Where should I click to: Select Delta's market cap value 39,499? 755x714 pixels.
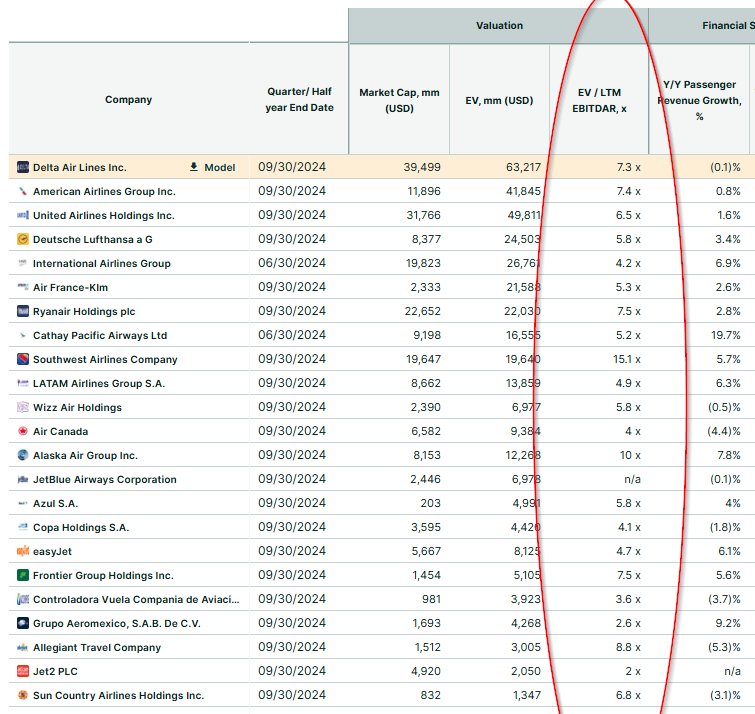422,167
